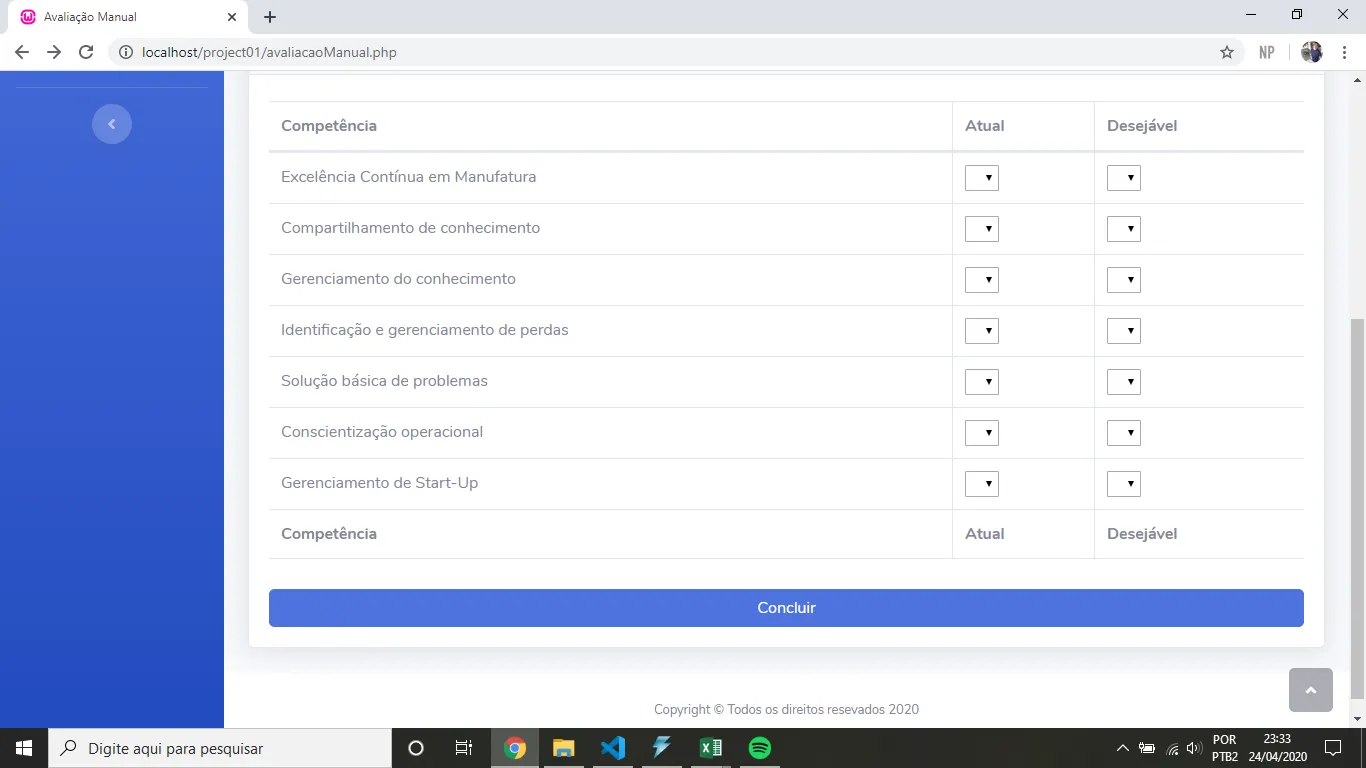Bookmark this page with the star icon
This screenshot has height=768, width=1366.
(x=1227, y=52)
